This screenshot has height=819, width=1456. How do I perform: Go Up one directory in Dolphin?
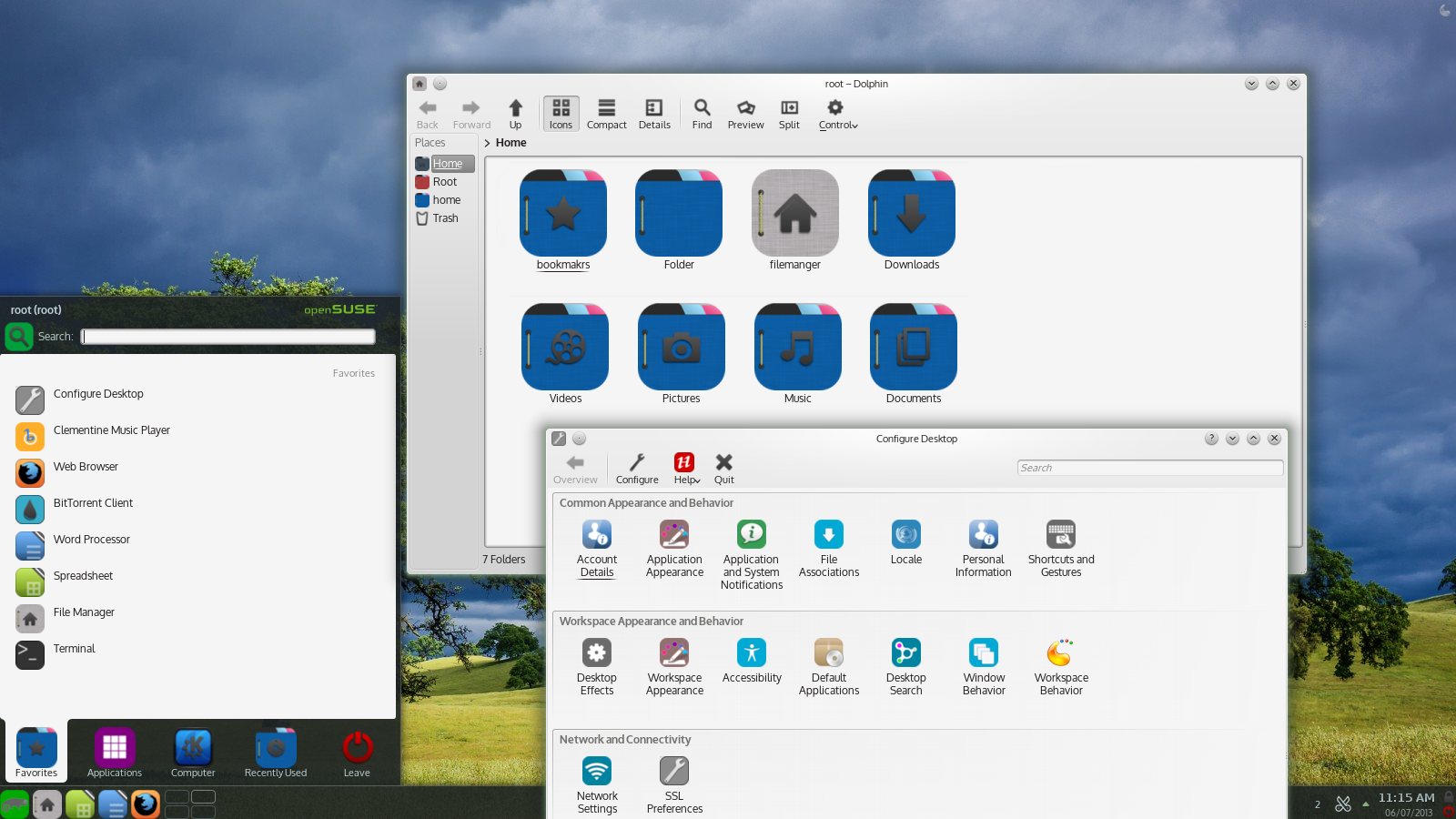click(516, 114)
